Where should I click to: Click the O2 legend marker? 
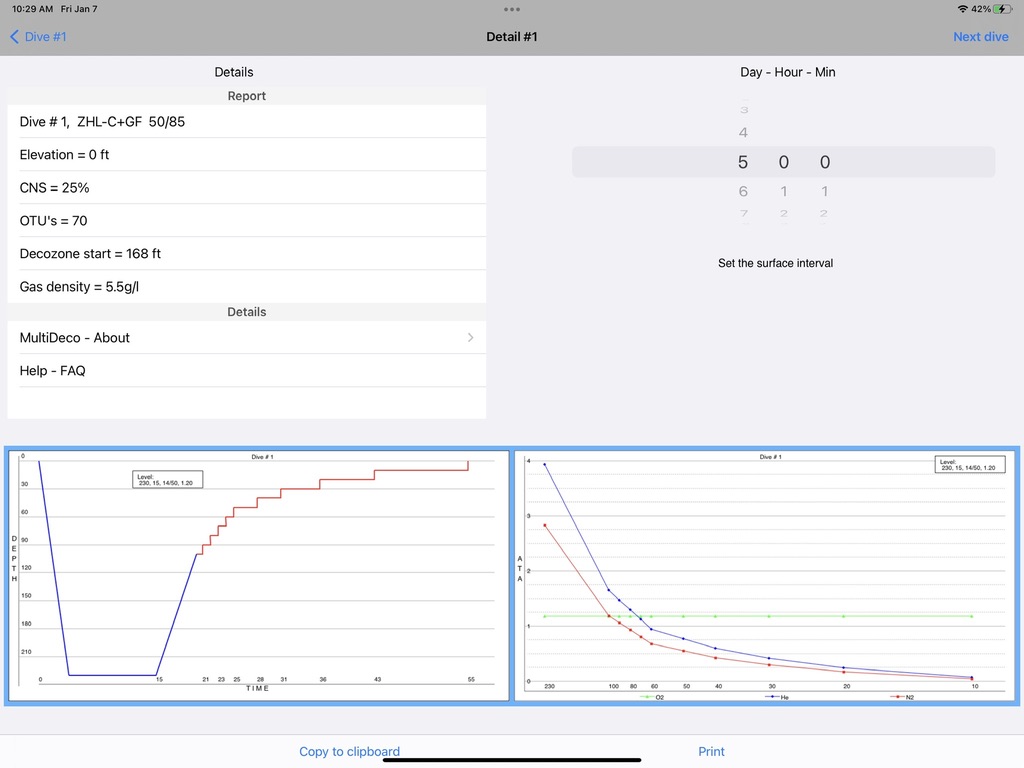coord(646,696)
